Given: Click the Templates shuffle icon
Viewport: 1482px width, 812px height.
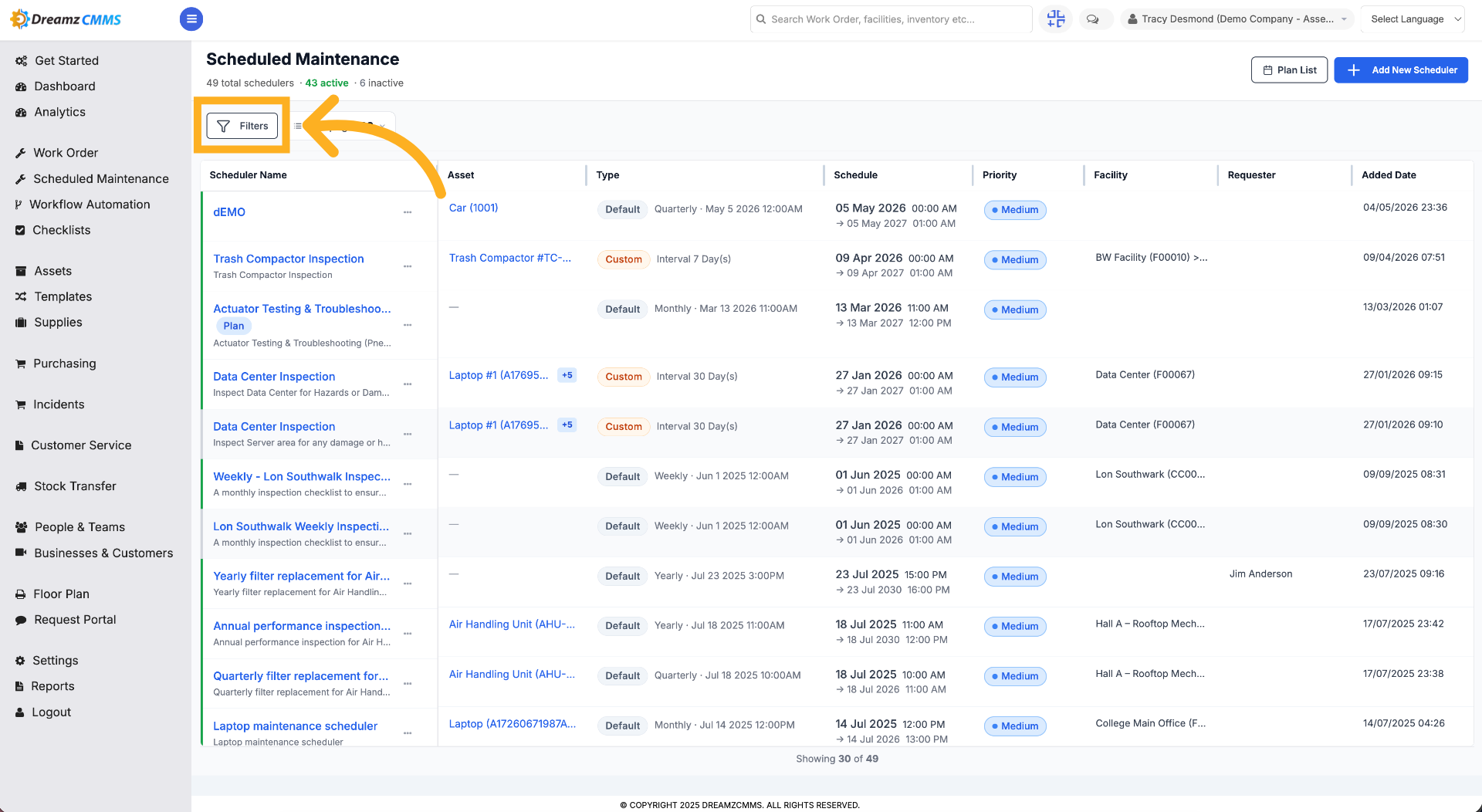Looking at the screenshot, I should pos(21,296).
